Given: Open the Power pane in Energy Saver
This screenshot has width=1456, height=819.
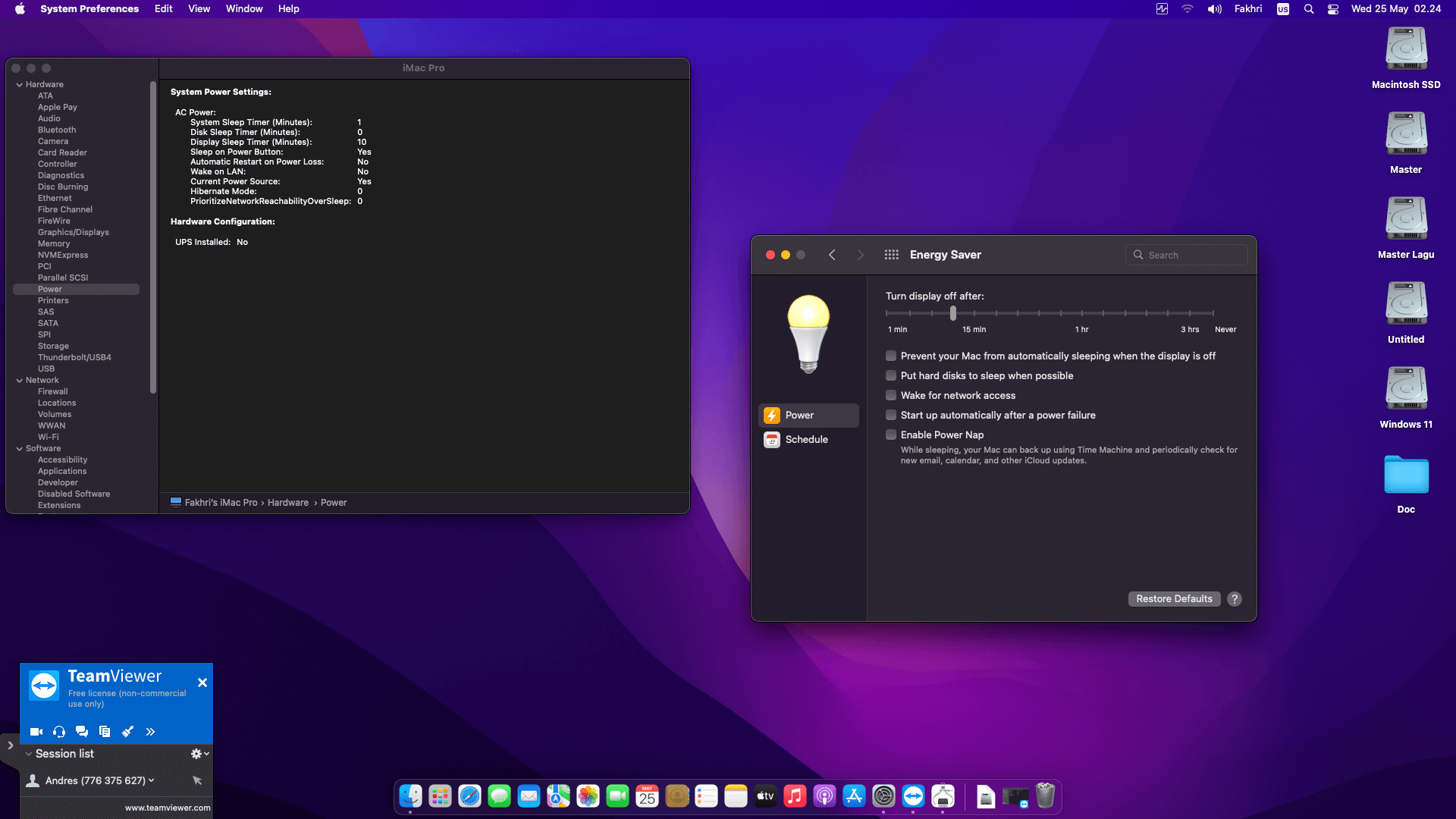Looking at the screenshot, I should point(808,416).
